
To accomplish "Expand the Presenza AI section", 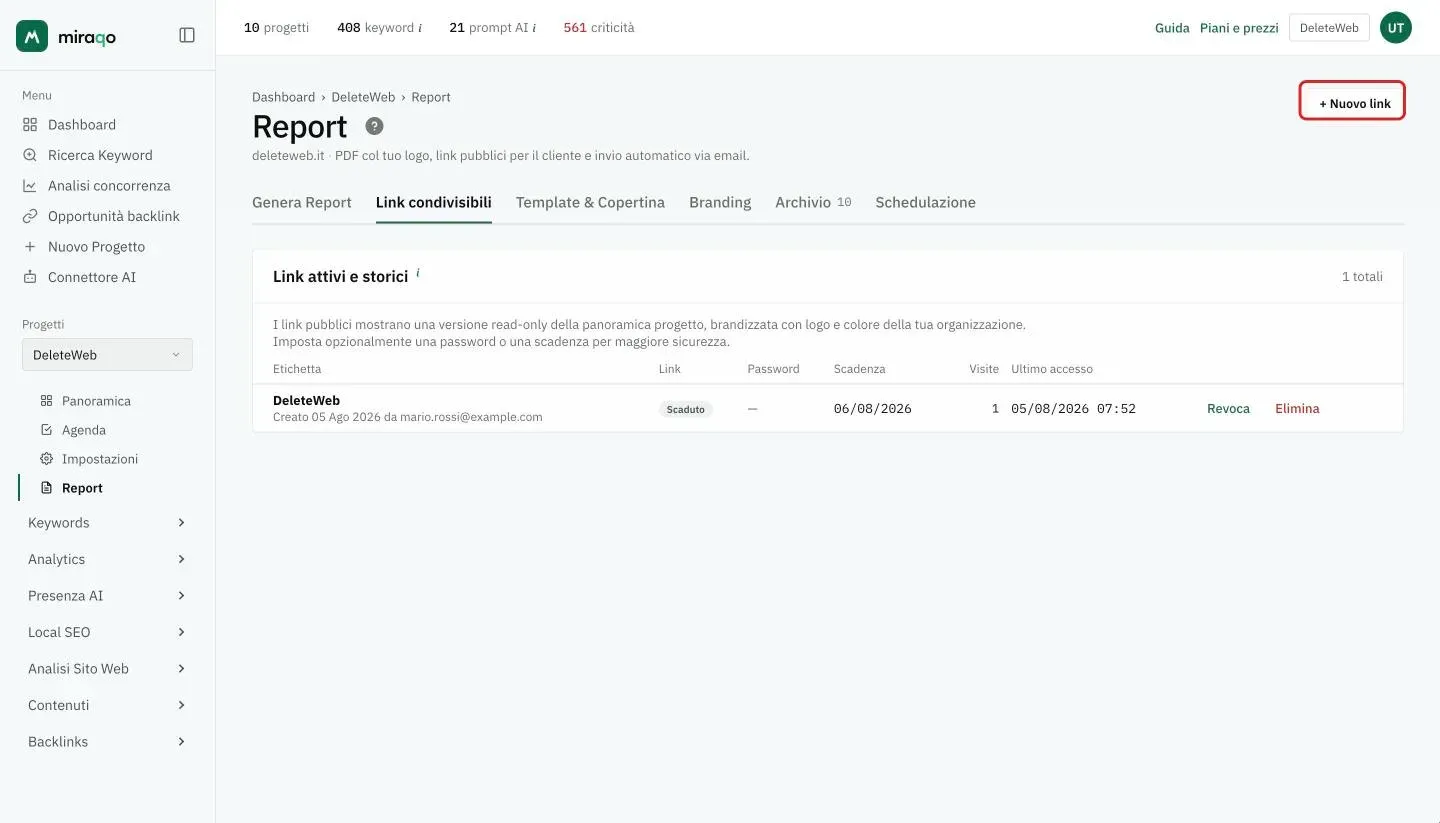I will pos(107,596).
